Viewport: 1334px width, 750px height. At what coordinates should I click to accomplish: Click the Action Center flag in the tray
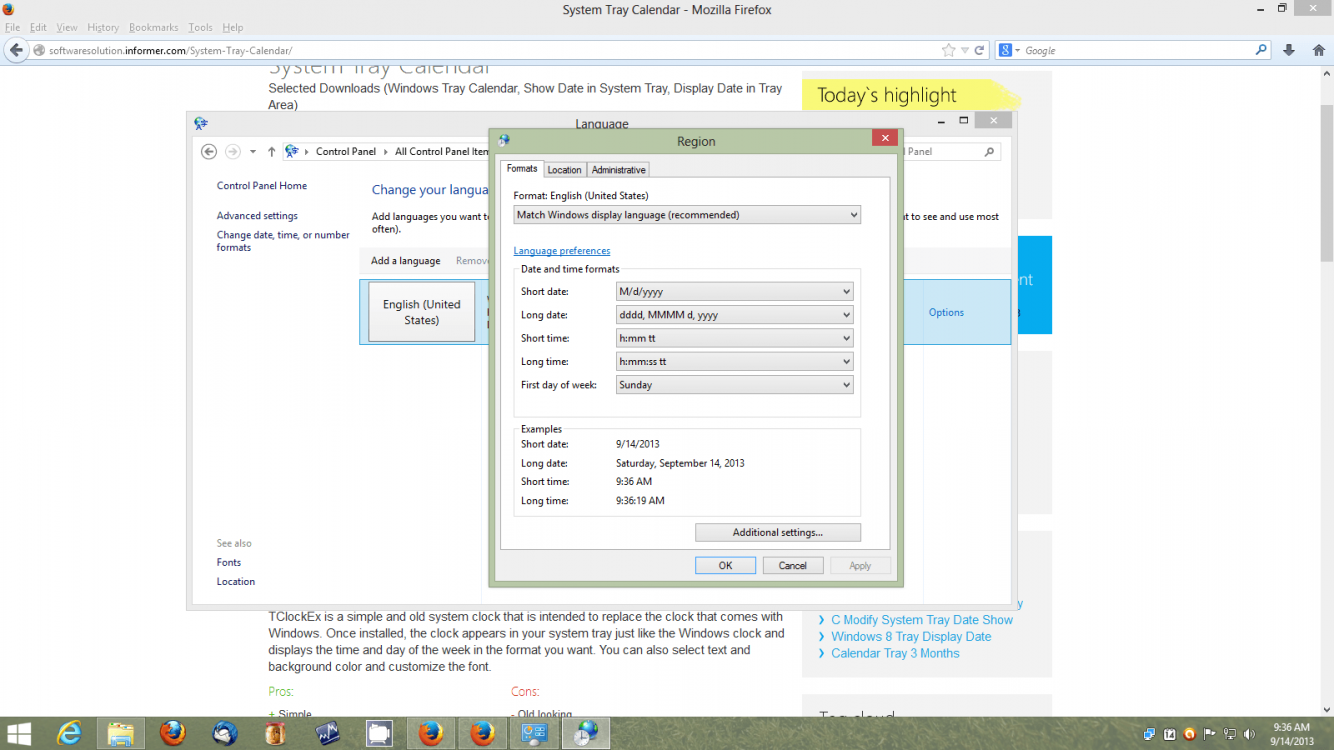[x=1208, y=733]
